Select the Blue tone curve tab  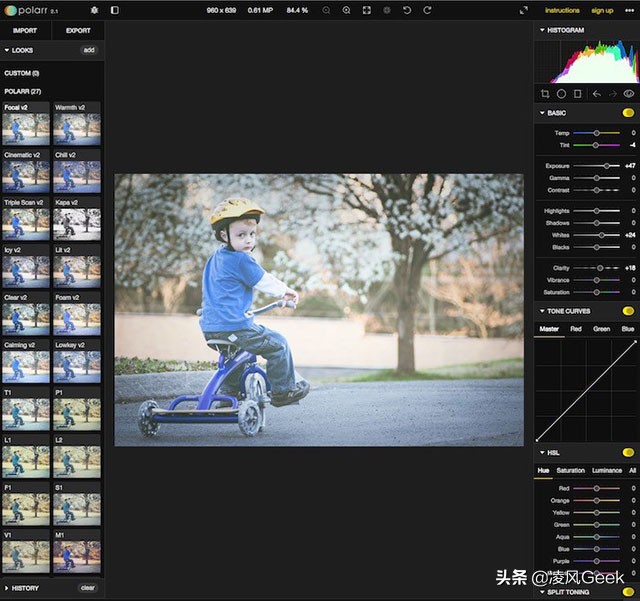pos(628,329)
